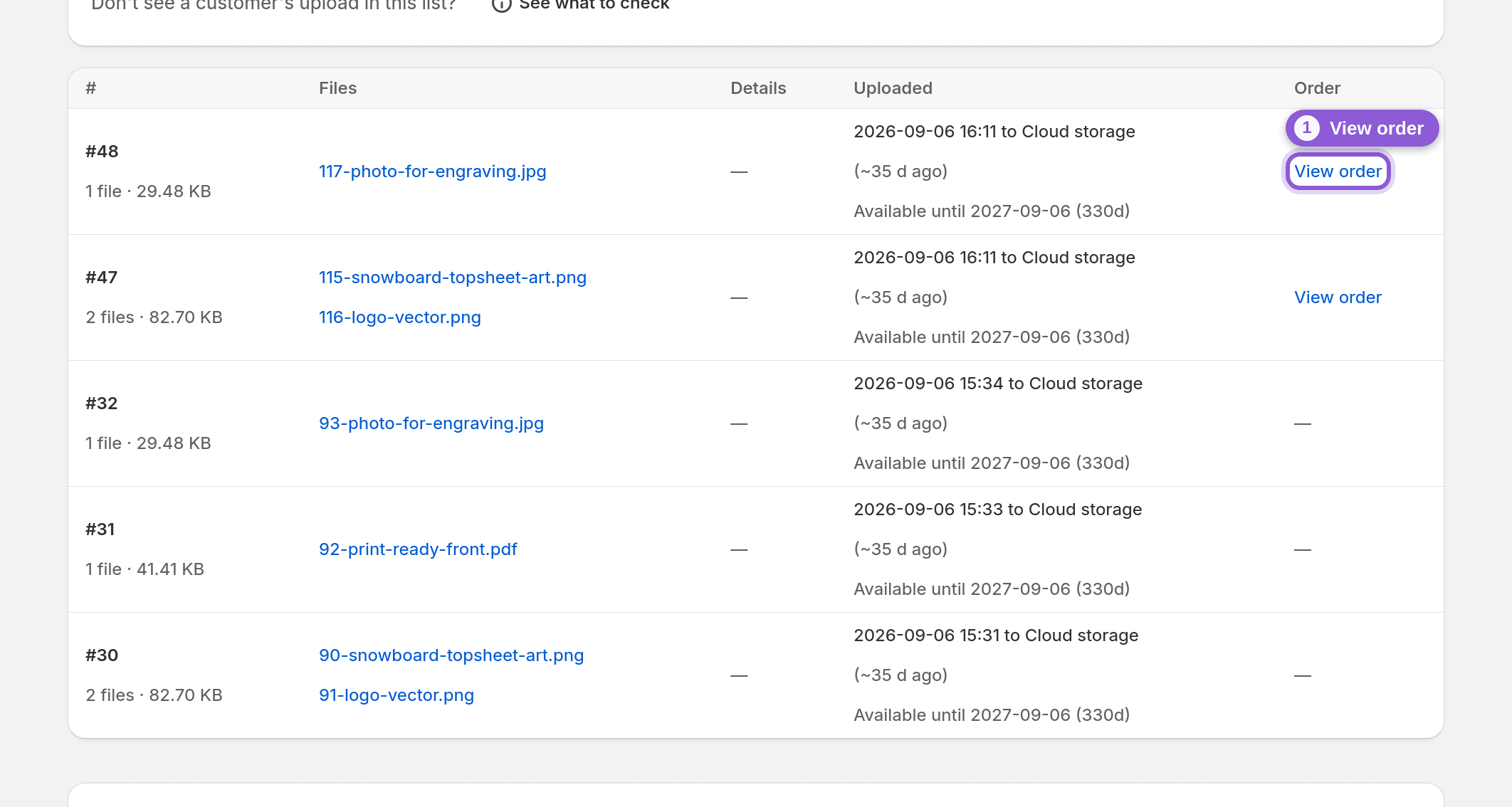This screenshot has height=807, width=1512.
Task: Click the info circle icon beside See what to check
Action: (502, 4)
